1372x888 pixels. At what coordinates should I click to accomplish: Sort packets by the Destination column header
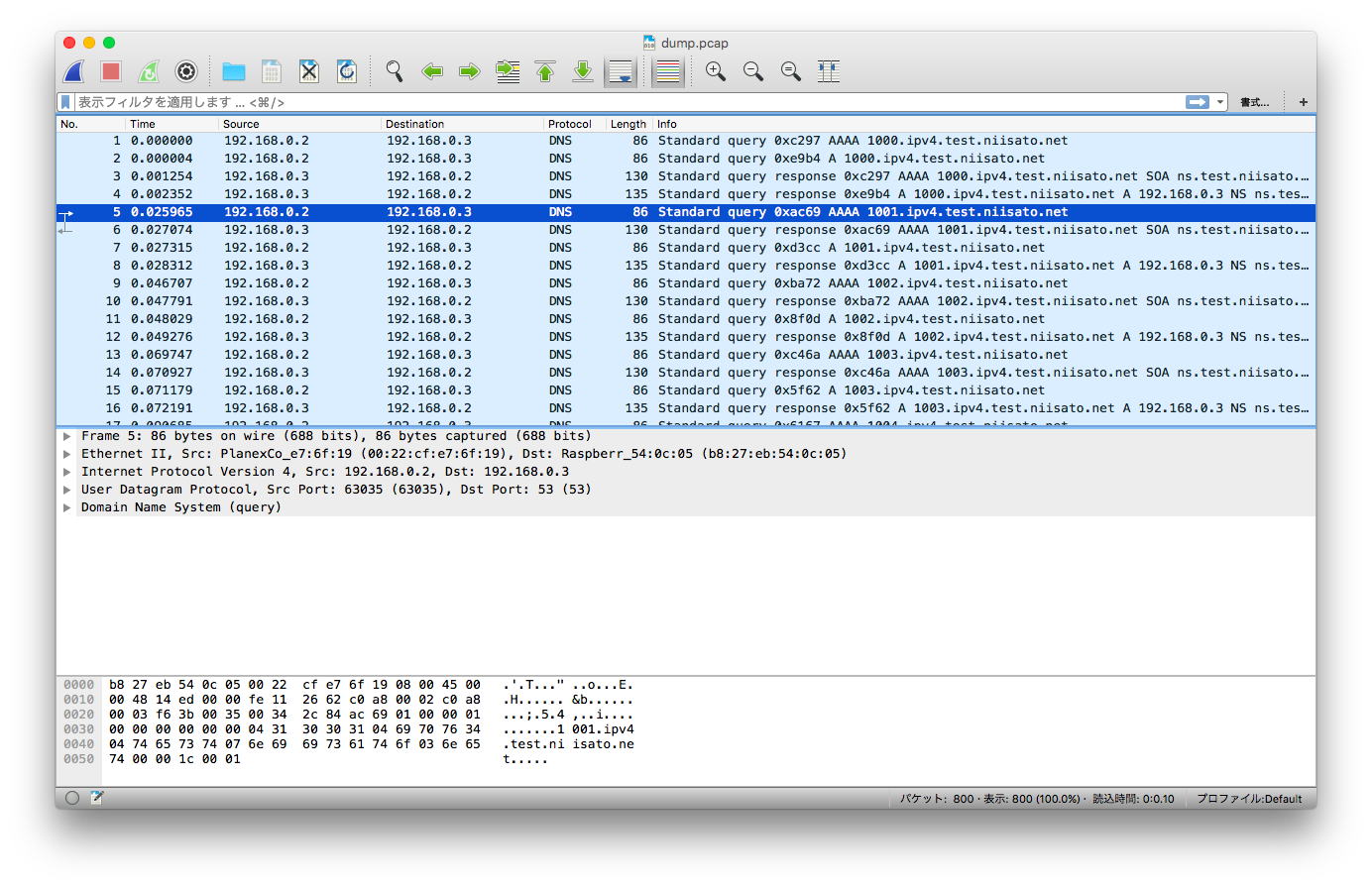coord(463,124)
